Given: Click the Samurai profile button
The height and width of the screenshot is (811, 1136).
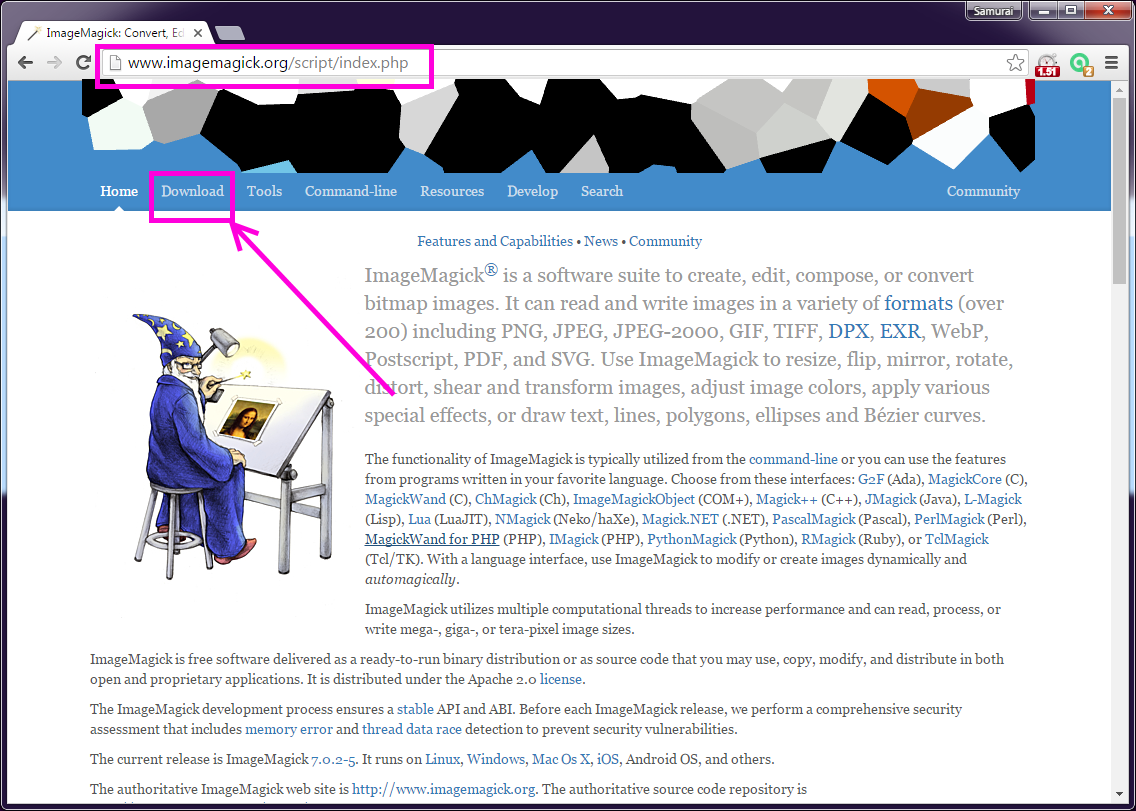Looking at the screenshot, I should [x=993, y=10].
